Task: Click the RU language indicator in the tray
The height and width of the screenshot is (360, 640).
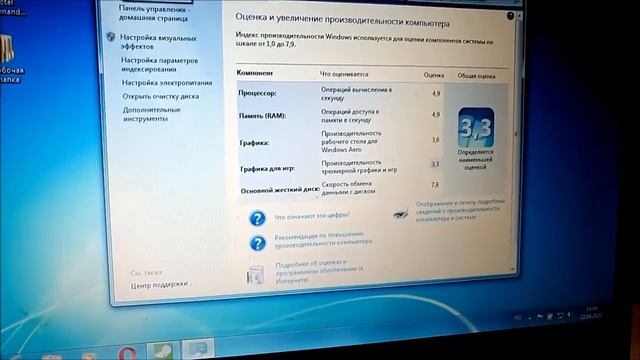Action: click(x=518, y=317)
